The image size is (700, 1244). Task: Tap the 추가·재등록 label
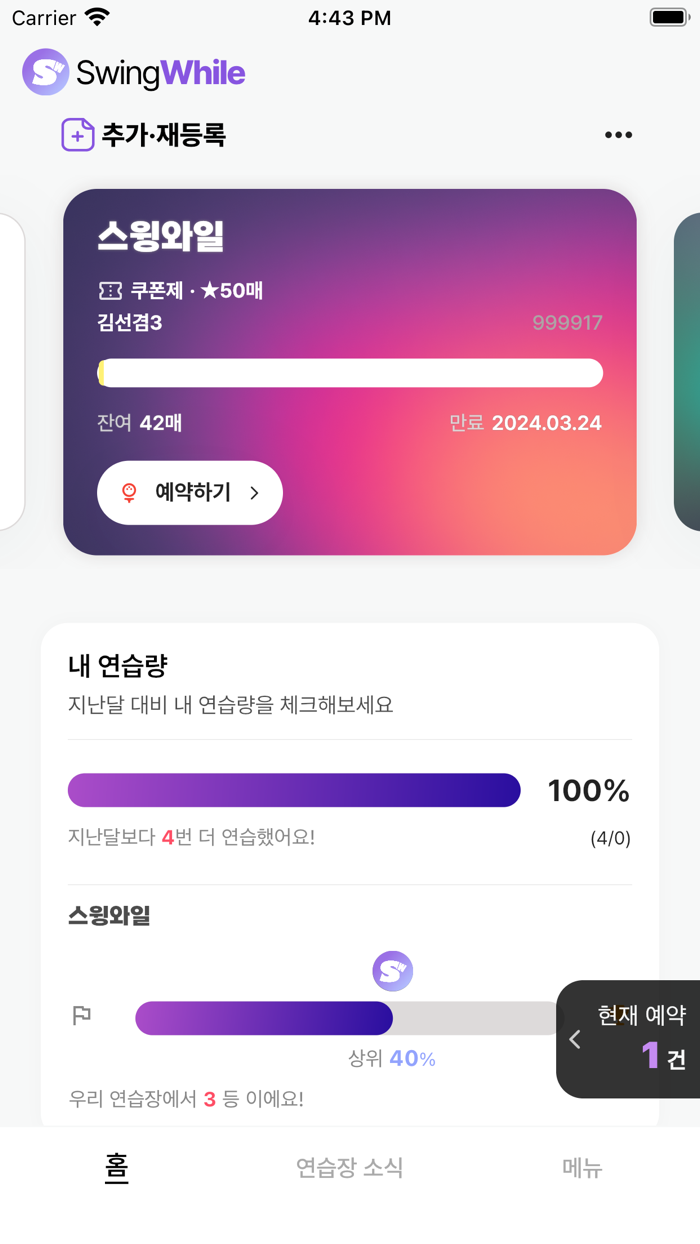(160, 133)
